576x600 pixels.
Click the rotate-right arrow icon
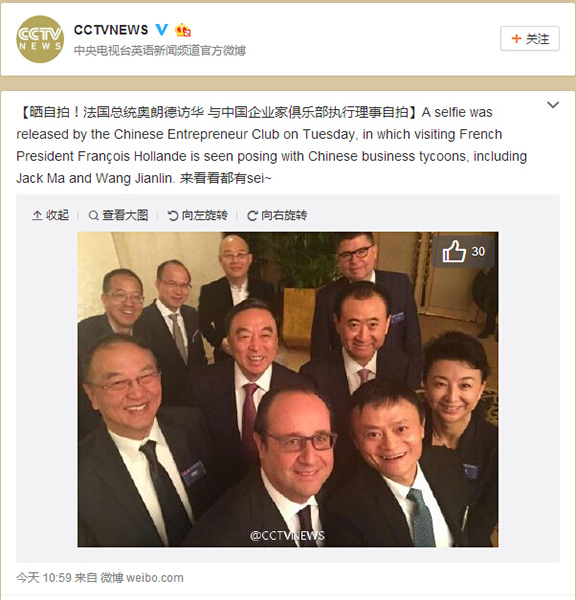click(x=252, y=216)
